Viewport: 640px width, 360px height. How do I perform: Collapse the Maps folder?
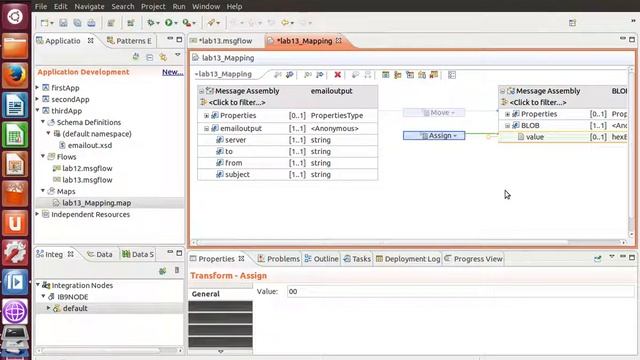[x=43, y=191]
